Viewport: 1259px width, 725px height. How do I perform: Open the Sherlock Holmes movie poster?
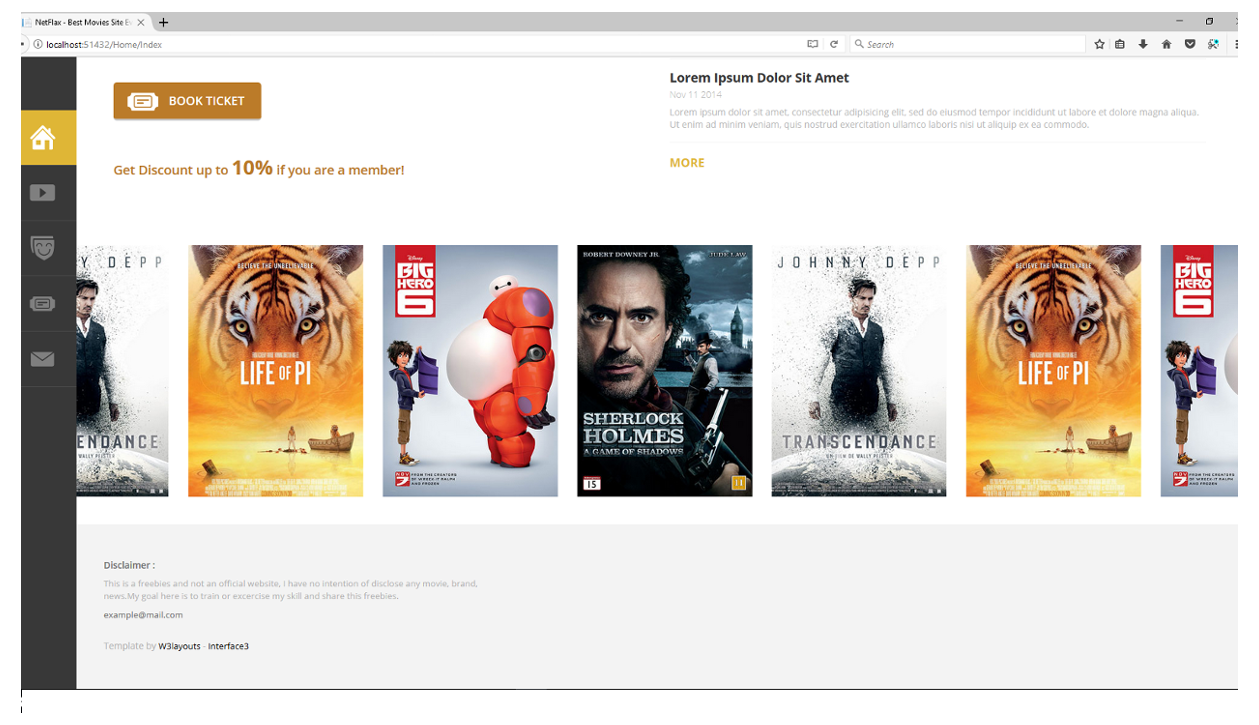click(x=664, y=371)
